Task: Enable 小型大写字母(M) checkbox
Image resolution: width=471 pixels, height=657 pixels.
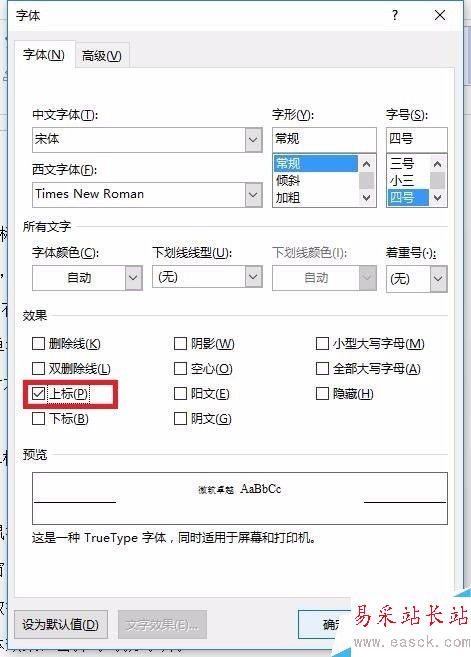Action: 322,344
